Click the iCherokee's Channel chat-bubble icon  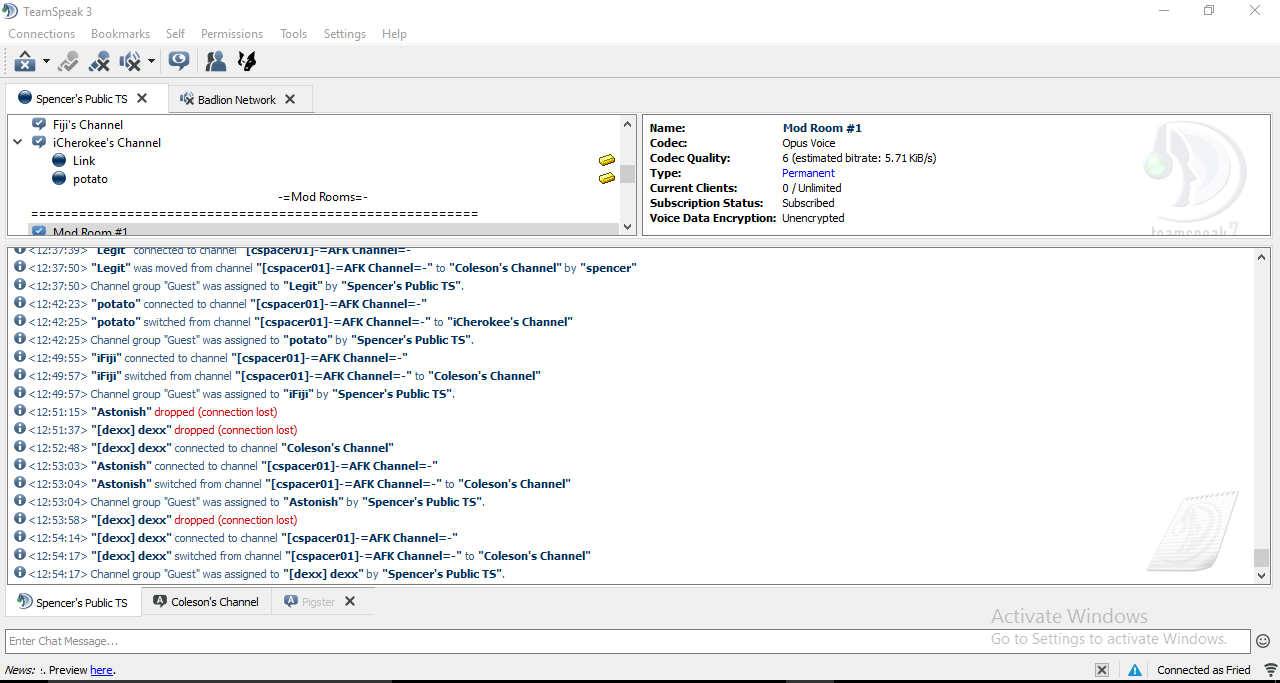click(x=39, y=143)
